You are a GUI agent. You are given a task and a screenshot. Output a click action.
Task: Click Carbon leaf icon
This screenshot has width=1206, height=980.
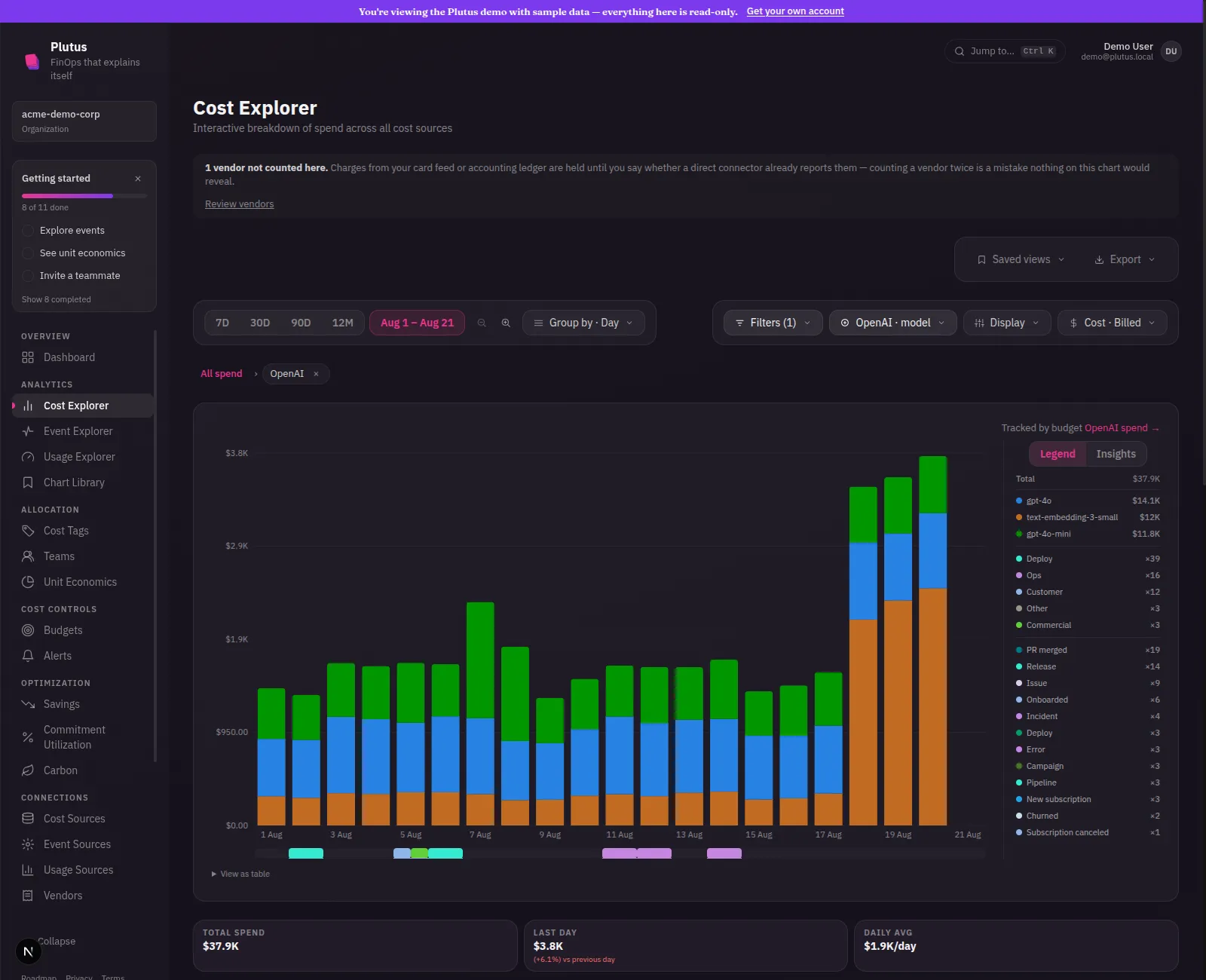click(x=28, y=770)
